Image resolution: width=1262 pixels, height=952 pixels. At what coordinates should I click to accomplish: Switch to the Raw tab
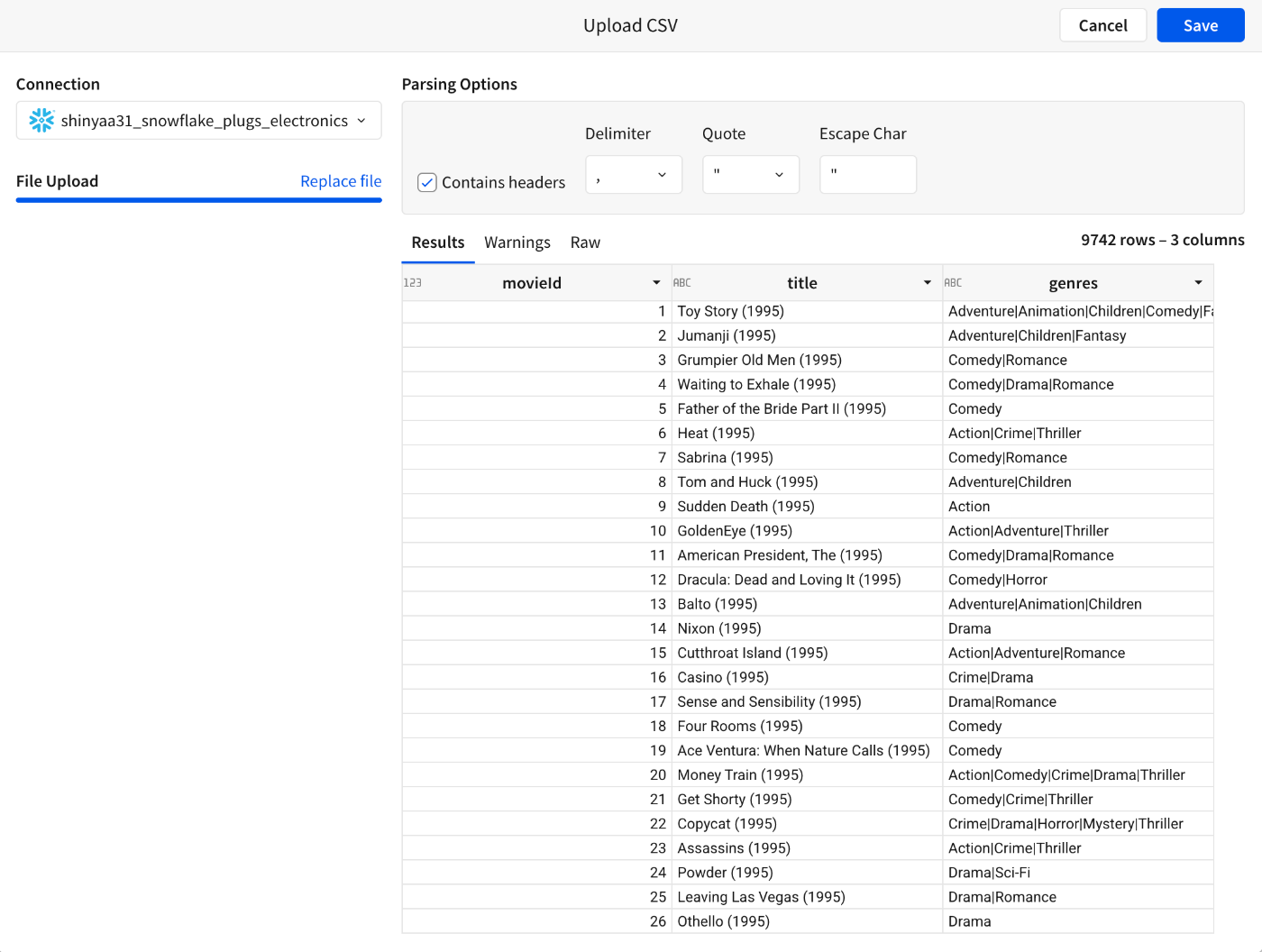[585, 243]
